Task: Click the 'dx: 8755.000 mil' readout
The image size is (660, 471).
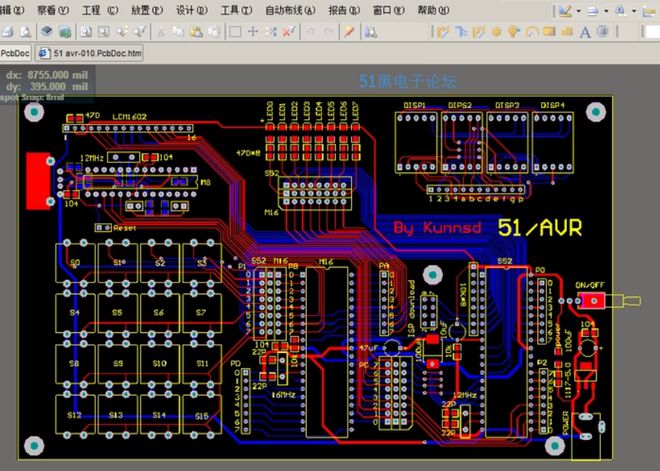Action: (x=47, y=75)
